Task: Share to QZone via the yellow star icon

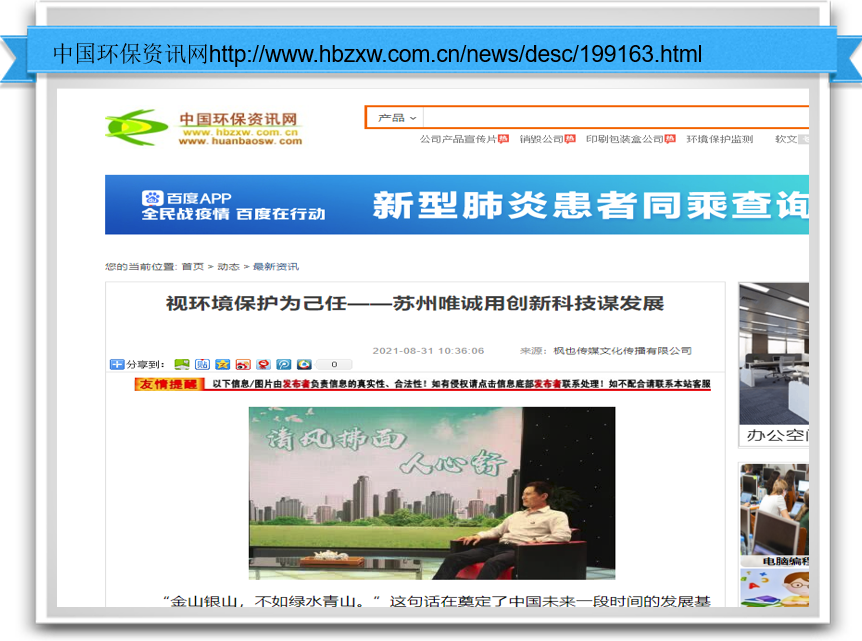Action: (222, 365)
